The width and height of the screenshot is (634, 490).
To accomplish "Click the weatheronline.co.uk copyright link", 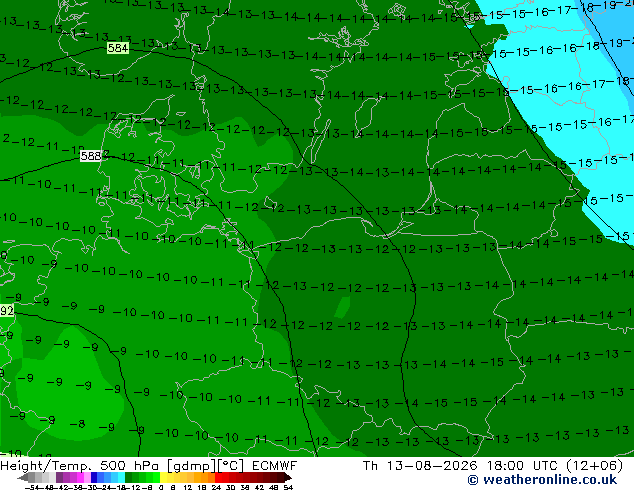I will coord(542,480).
